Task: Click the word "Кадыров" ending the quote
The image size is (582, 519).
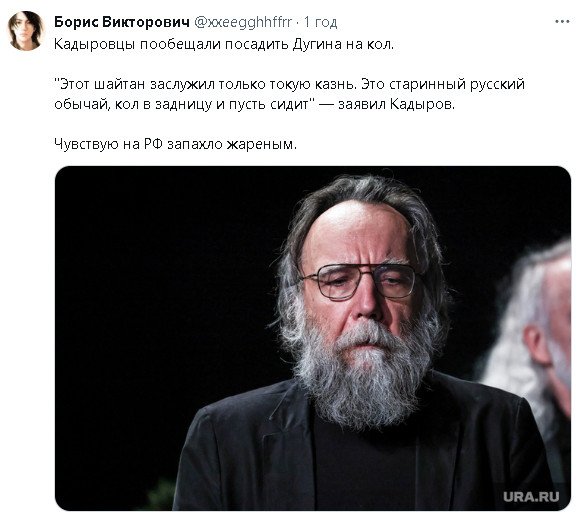Action: pyautogui.click(x=421, y=104)
